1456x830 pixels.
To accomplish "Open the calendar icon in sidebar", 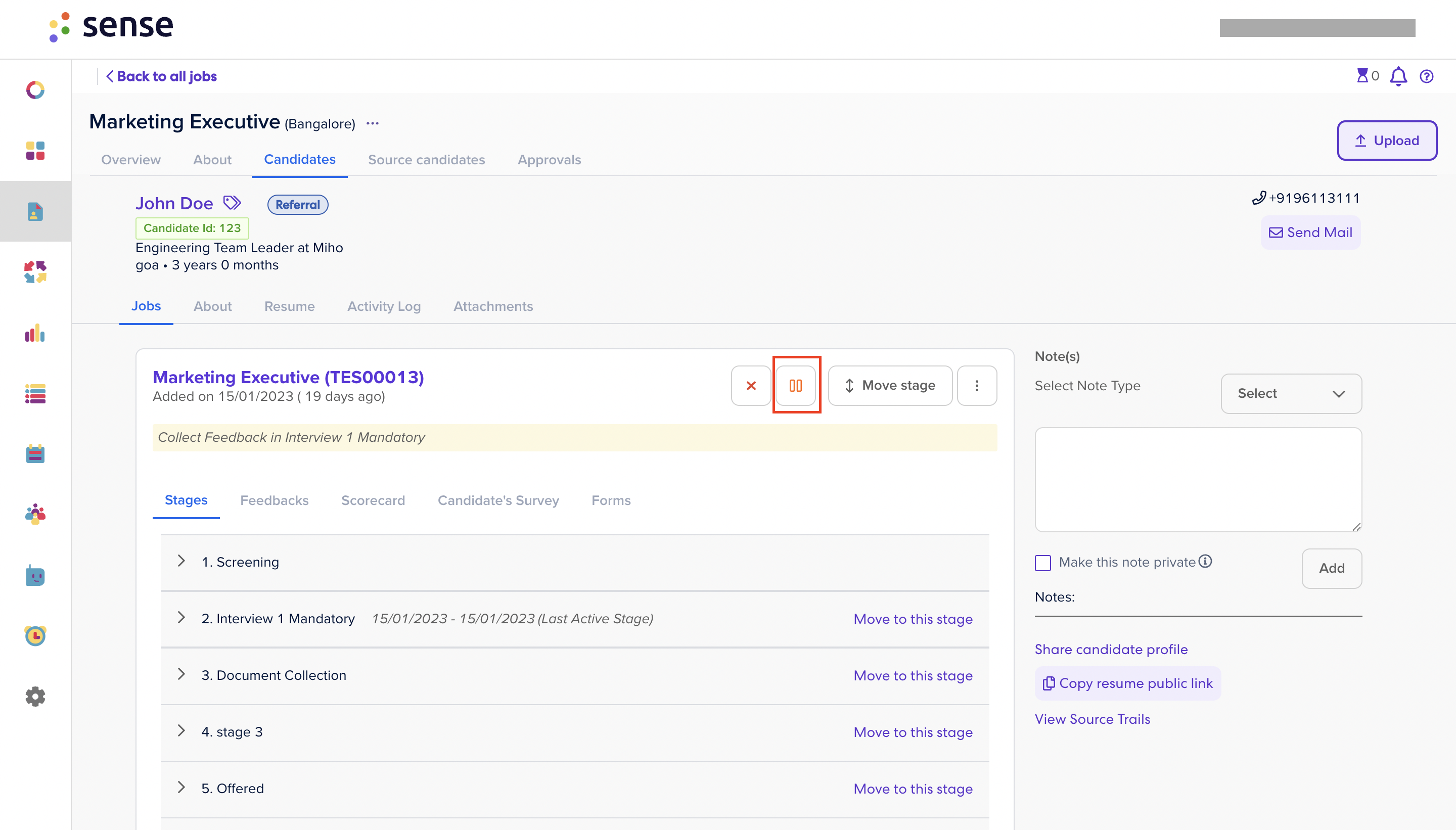I will pyautogui.click(x=35, y=454).
